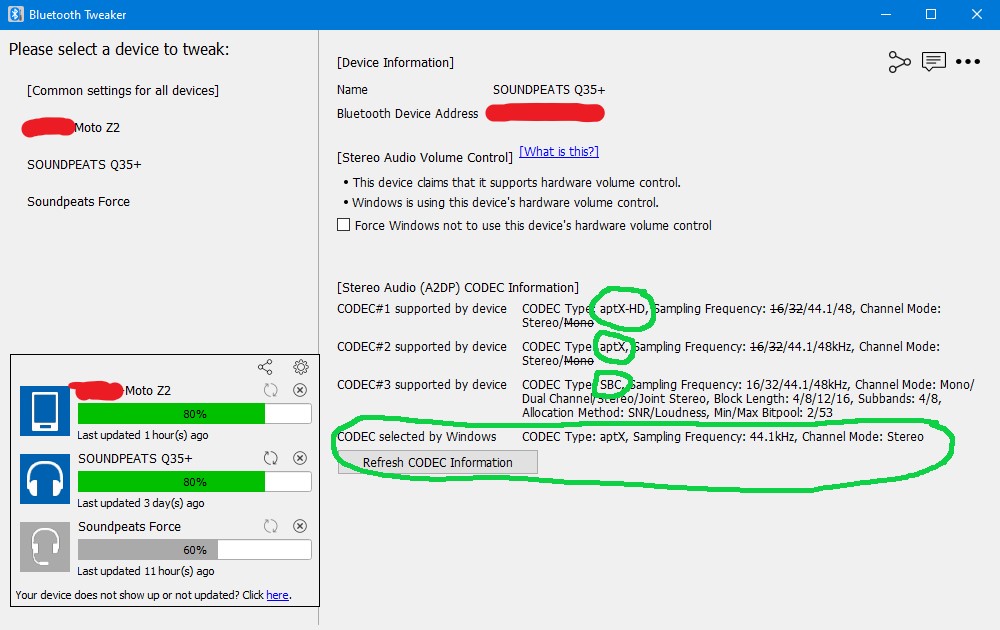This screenshot has width=1000, height=630.
Task: Click the CODEC#2 supported by device label
Action: [422, 347]
